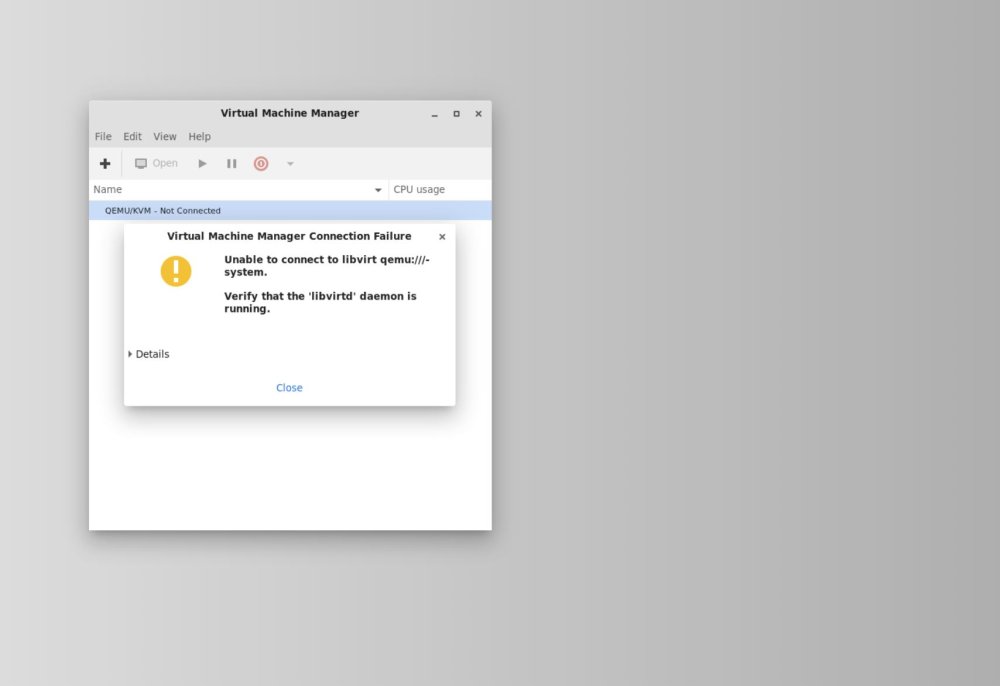Click the Close button in the failure dialog
The width and height of the screenshot is (1000, 686).
(290, 388)
